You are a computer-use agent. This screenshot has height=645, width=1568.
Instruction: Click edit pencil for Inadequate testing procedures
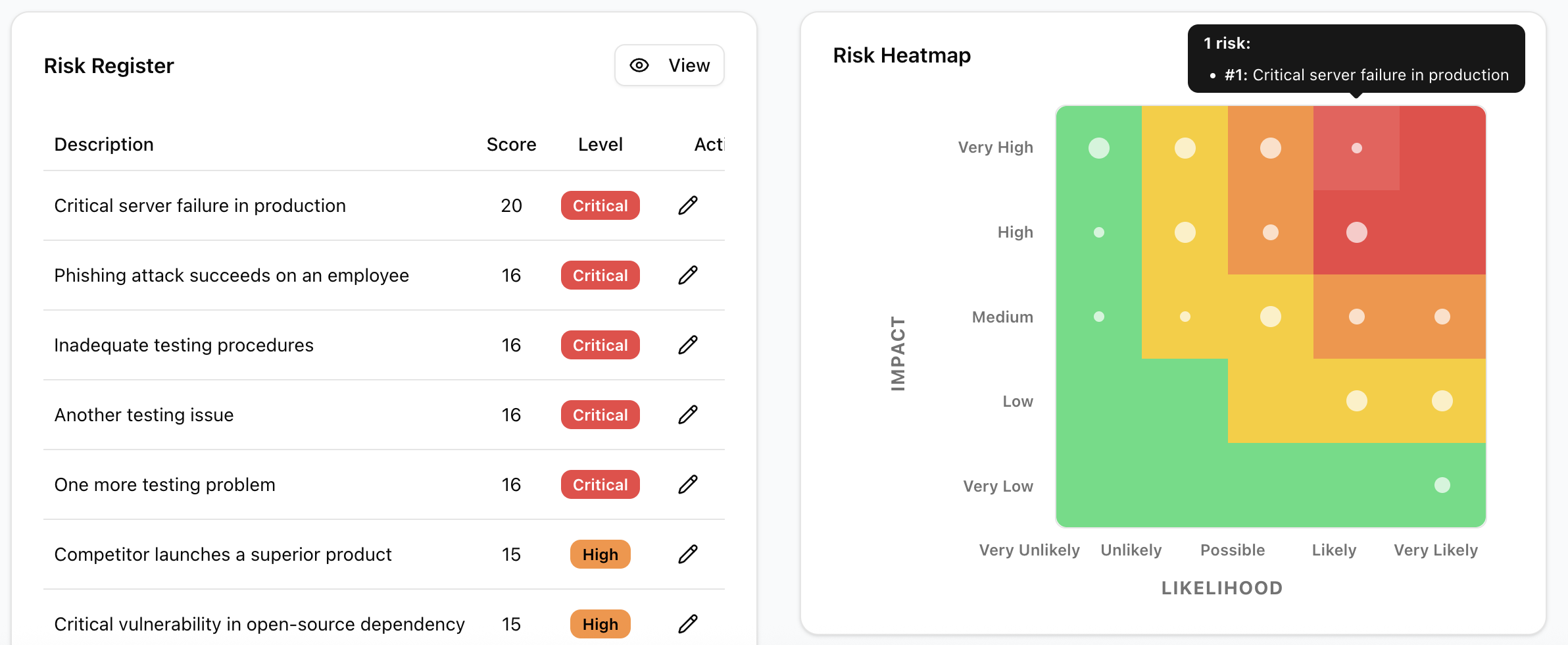click(687, 345)
